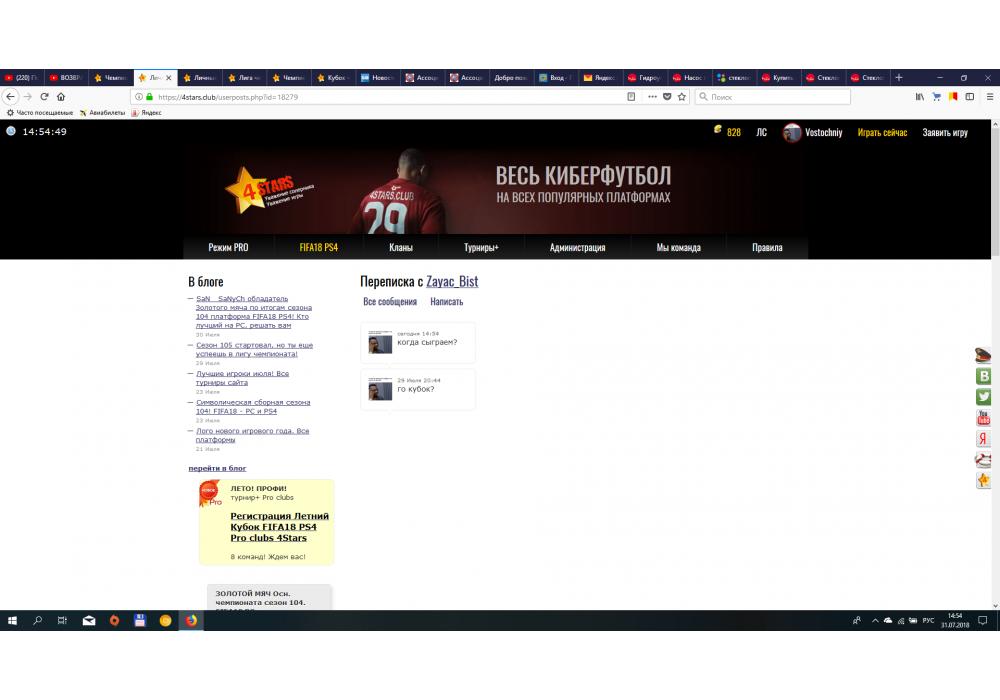
Task: Click the lifebuoy help sidebar icon
Action: tap(983, 460)
